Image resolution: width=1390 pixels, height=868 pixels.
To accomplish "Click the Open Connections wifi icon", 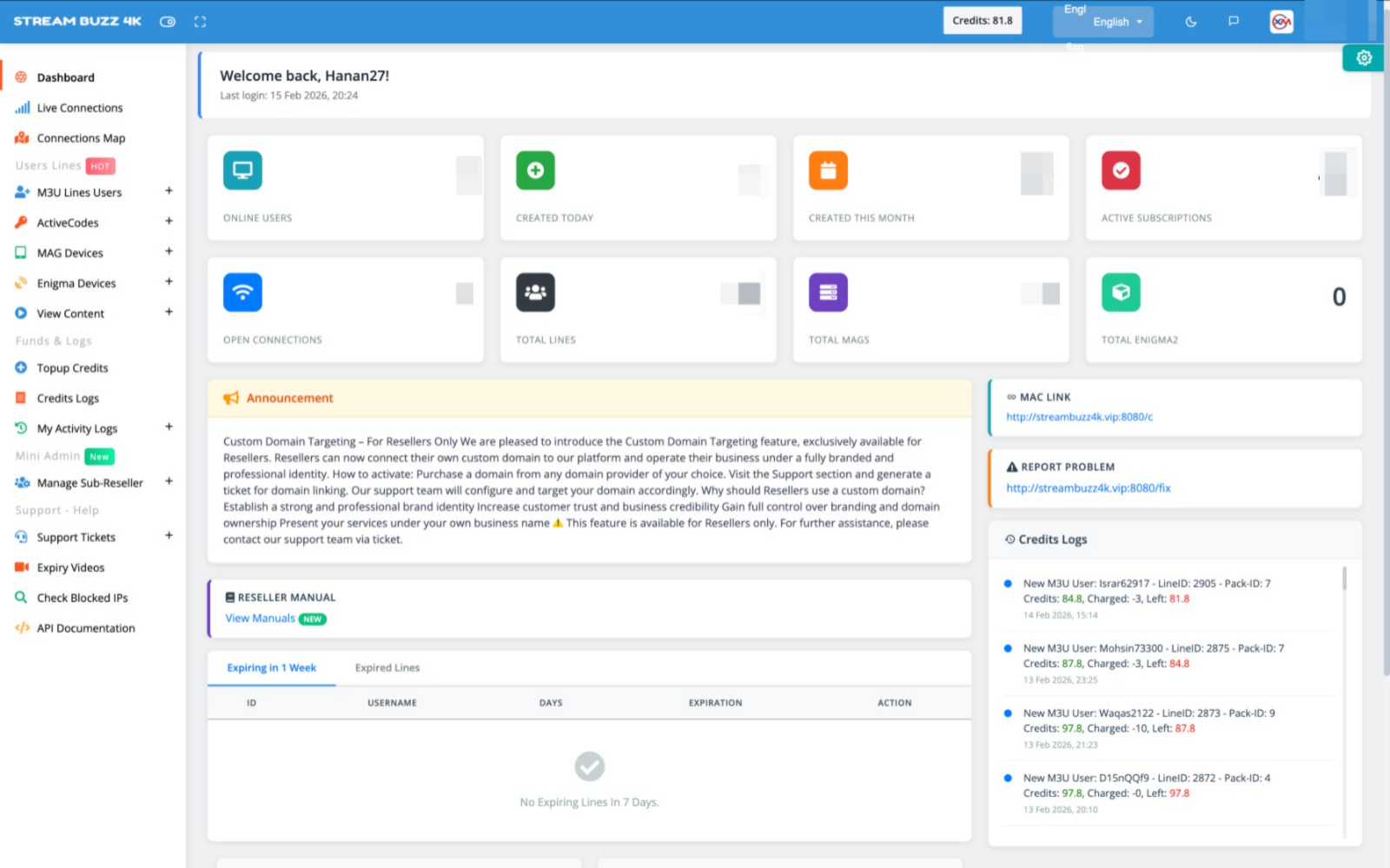I will click(242, 292).
